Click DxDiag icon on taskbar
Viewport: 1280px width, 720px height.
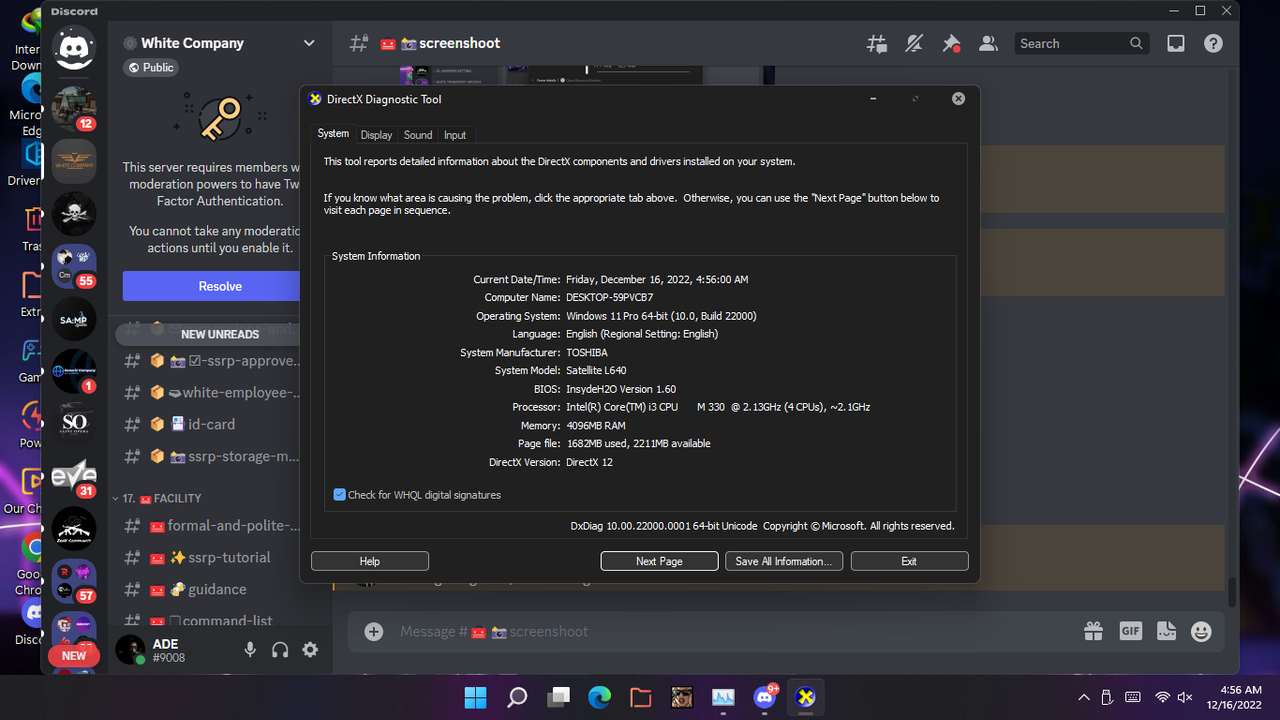(x=806, y=697)
